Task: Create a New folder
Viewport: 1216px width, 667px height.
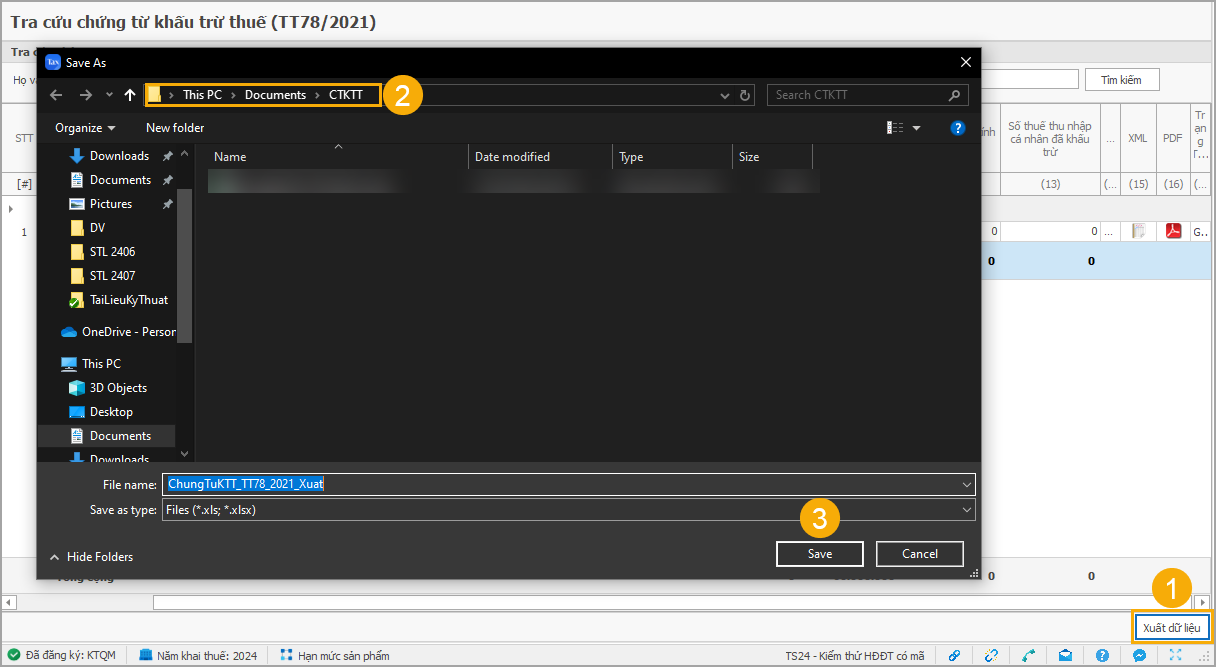Action: coord(175,128)
